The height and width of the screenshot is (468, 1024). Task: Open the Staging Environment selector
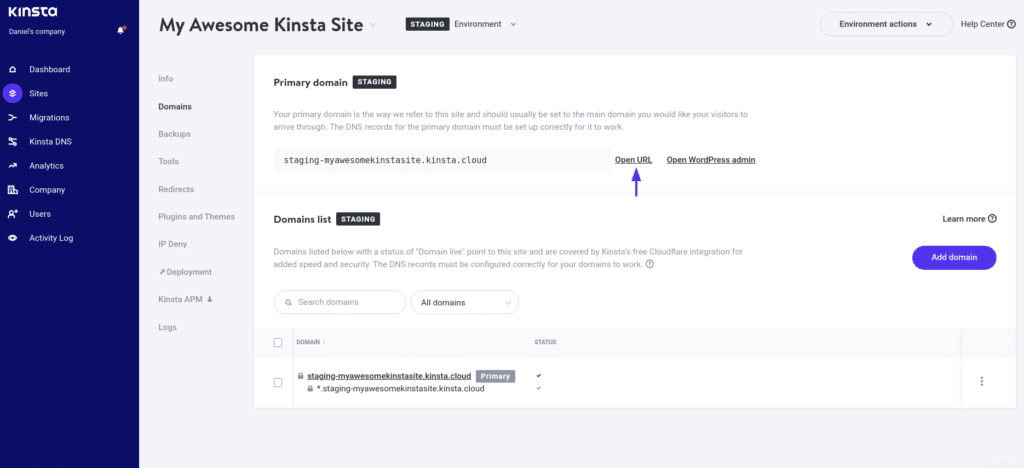coord(461,24)
